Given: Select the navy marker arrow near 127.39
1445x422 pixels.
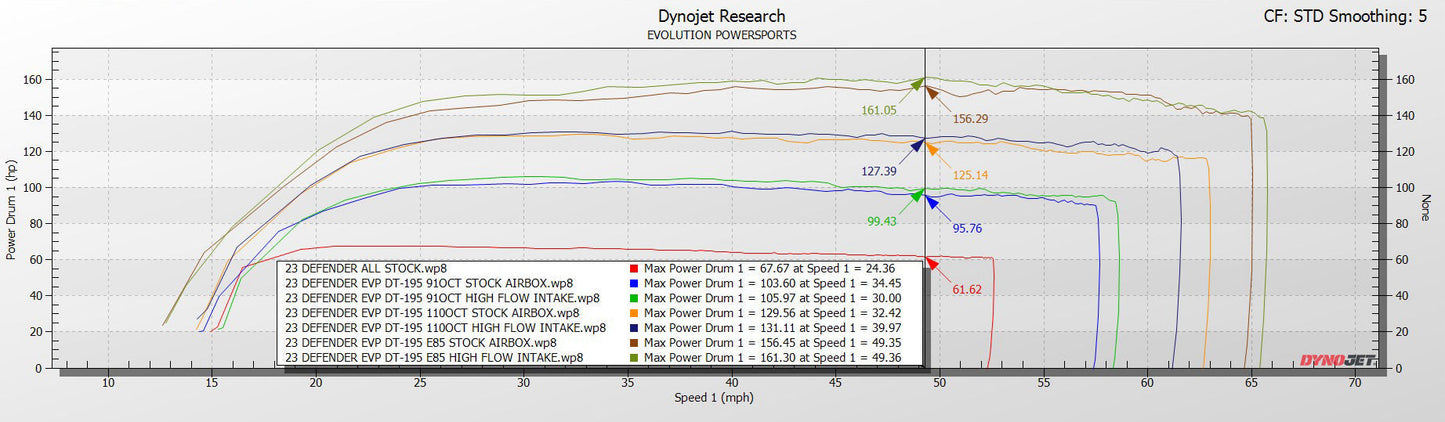Looking at the screenshot, I should tap(915, 146).
